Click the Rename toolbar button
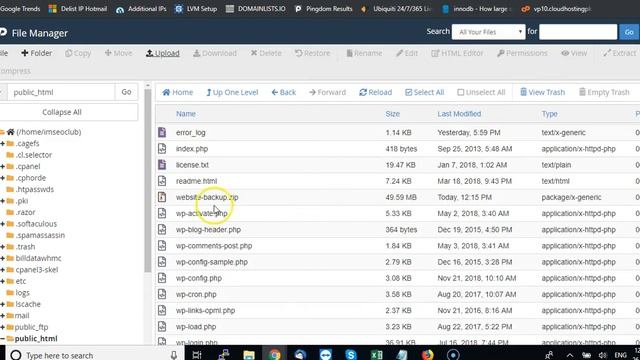This screenshot has height=360, width=640. pyautogui.click(x=364, y=53)
